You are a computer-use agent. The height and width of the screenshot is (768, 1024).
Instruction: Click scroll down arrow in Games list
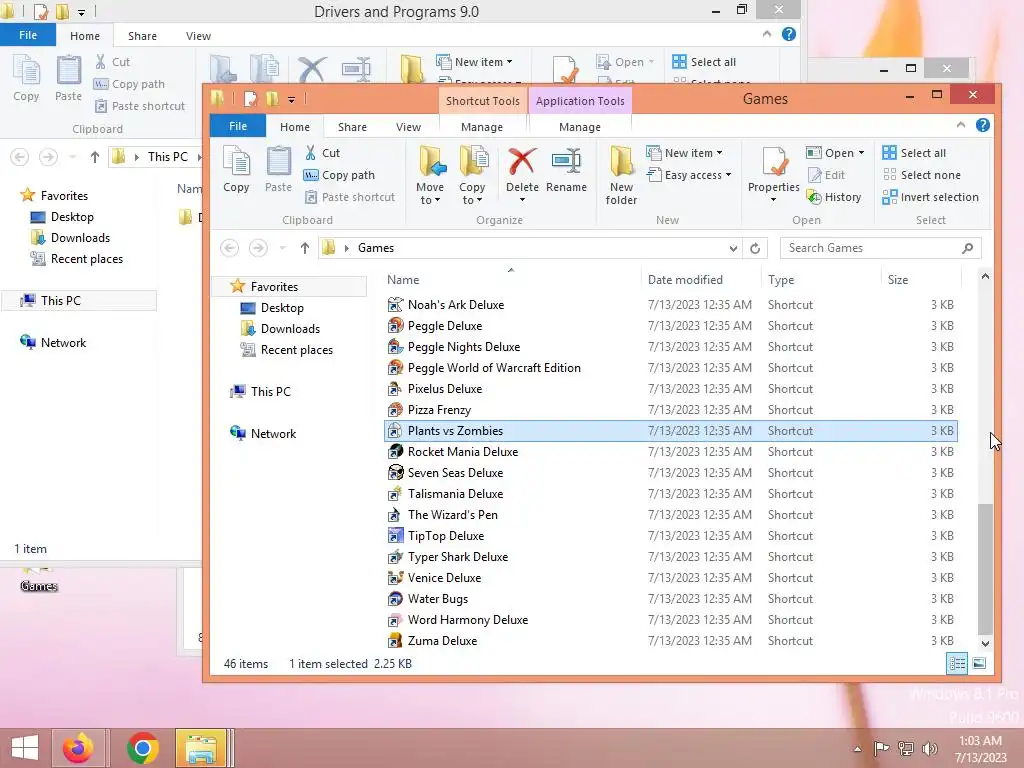tap(985, 643)
